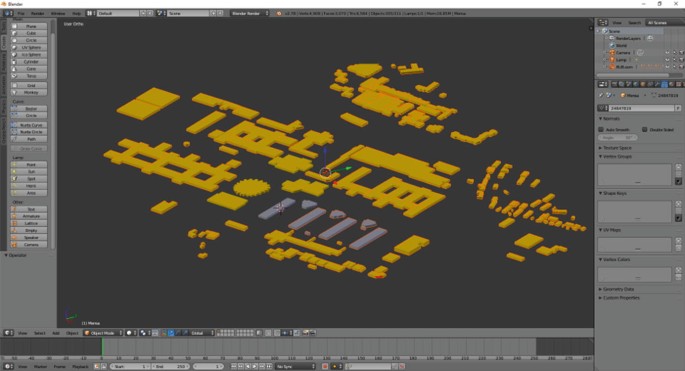Viewport: 685px width, 371px height.
Task: Add a Bezier curve
Action: pyautogui.click(x=29, y=108)
